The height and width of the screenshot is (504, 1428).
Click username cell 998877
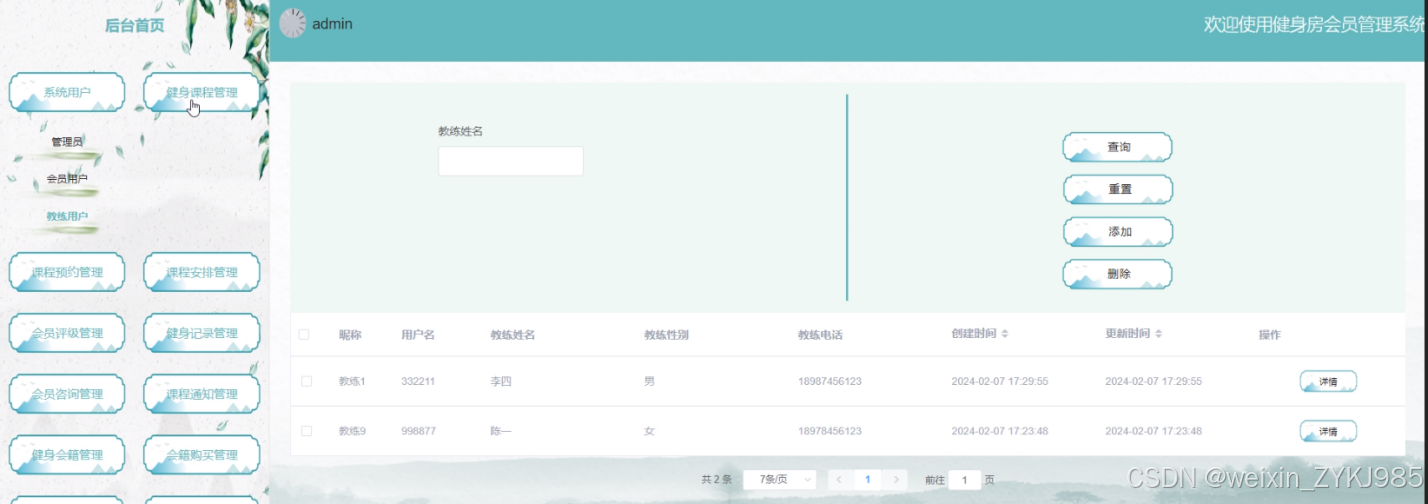click(418, 431)
